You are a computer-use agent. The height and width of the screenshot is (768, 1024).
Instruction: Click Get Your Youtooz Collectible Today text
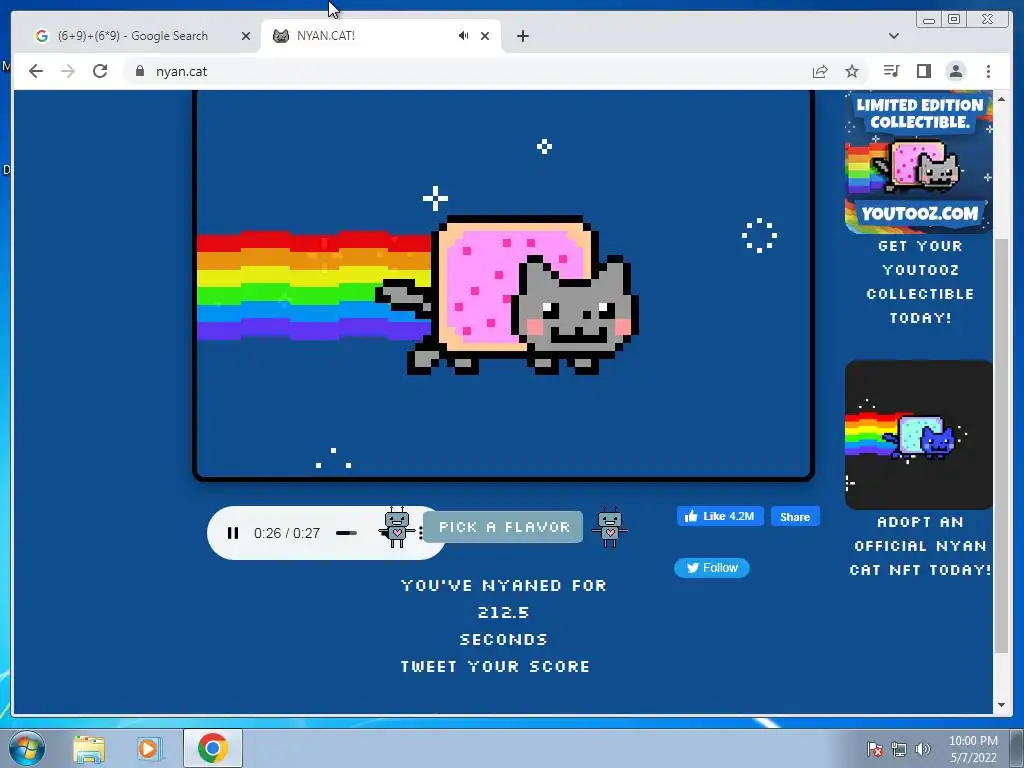click(920, 282)
